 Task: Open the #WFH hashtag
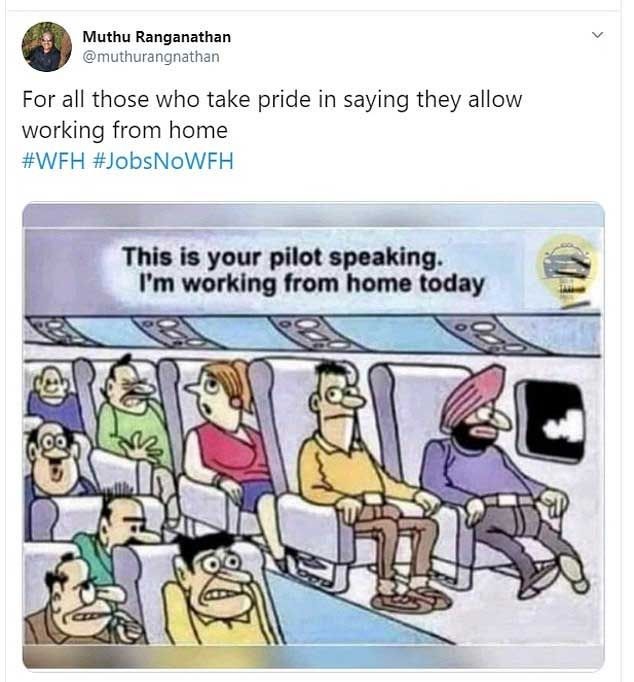(53, 160)
